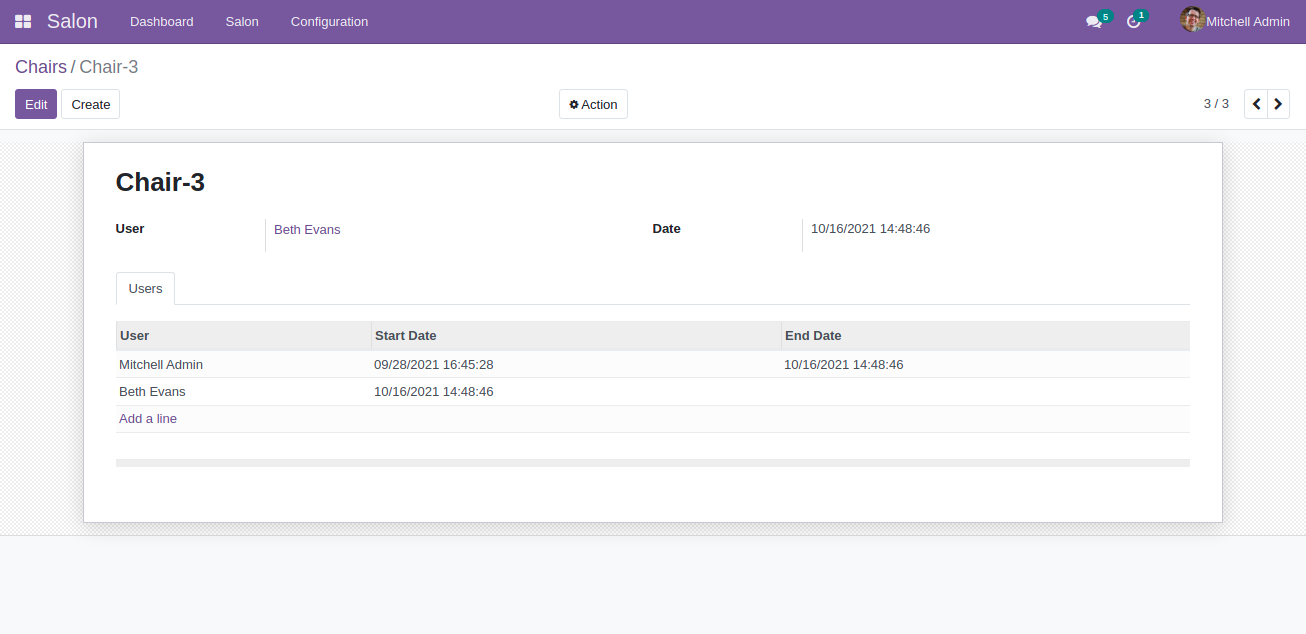Click the Salon app title
This screenshot has width=1306, height=634.
72,21
